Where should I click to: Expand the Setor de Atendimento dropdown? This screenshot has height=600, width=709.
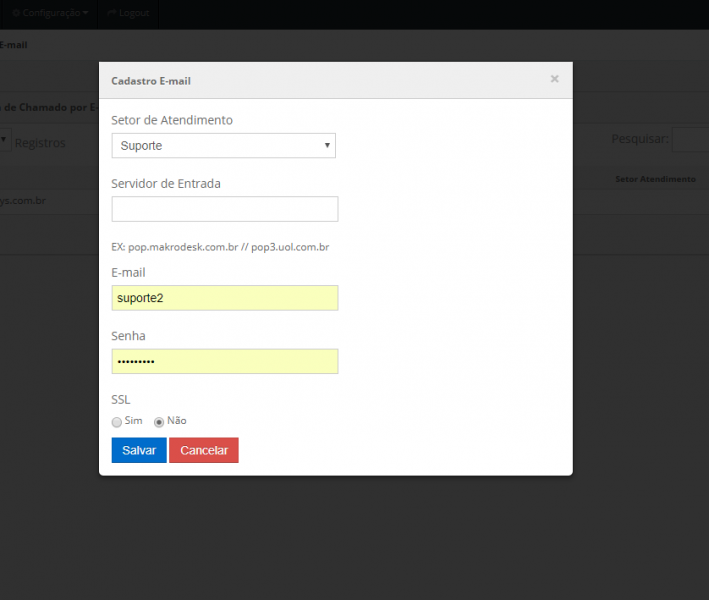pos(223,146)
